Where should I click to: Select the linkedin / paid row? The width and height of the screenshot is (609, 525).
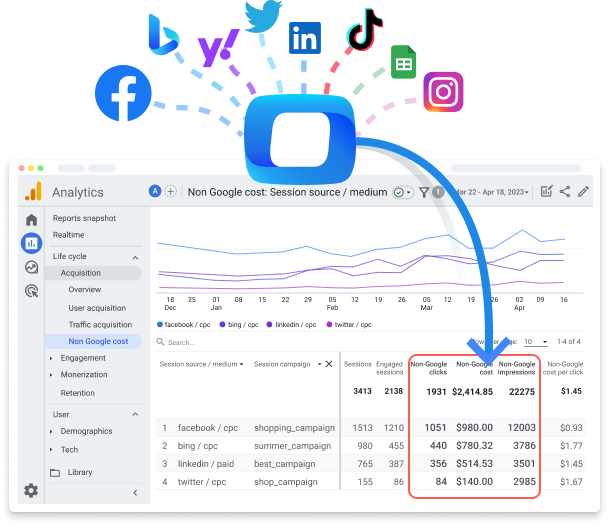click(371, 464)
